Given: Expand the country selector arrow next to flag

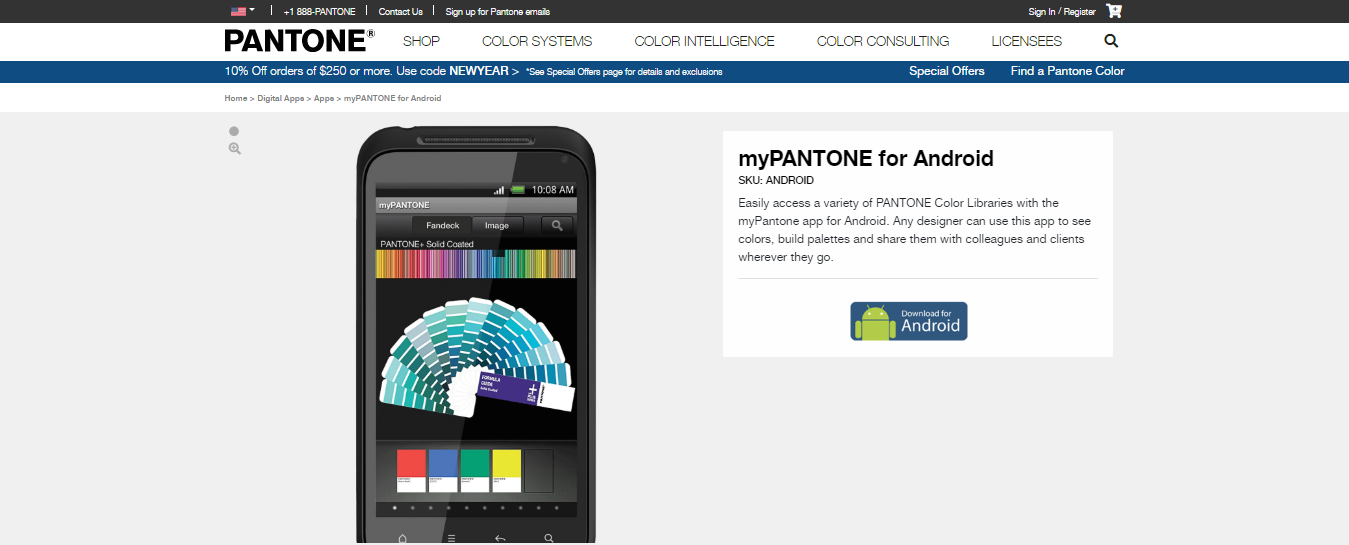Looking at the screenshot, I should [x=252, y=10].
